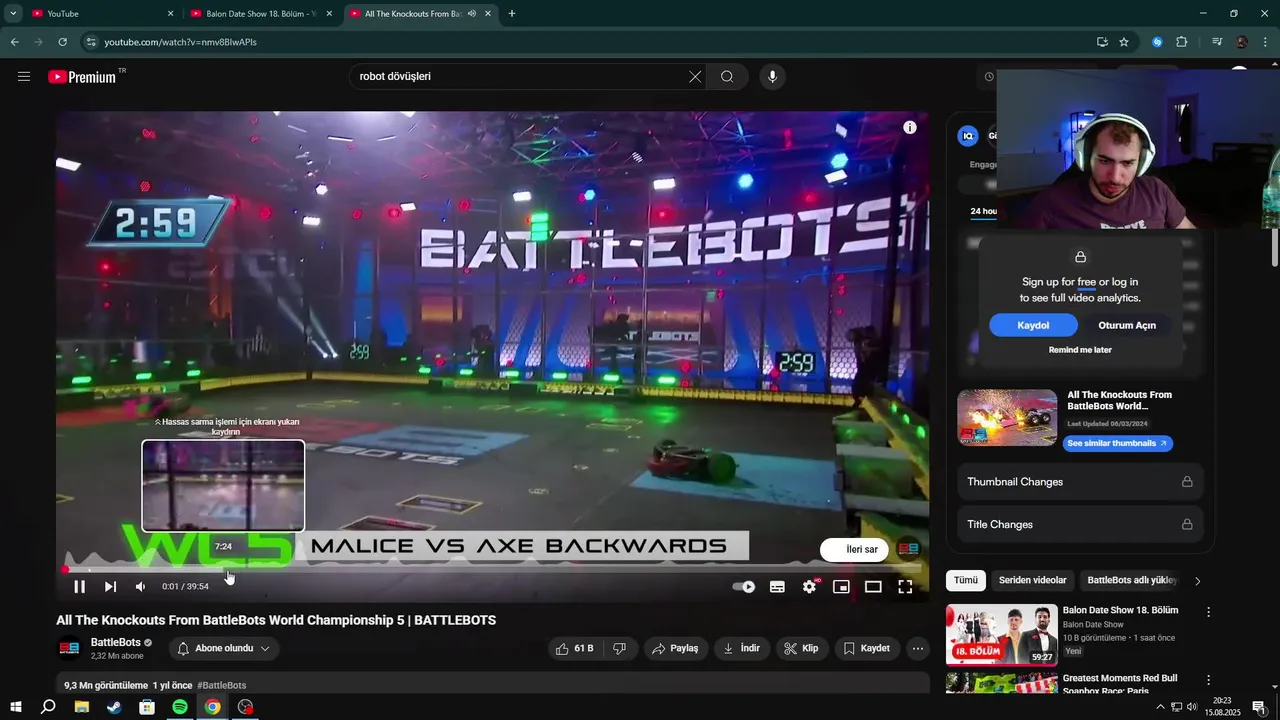Click the Kaydol sign-up button
1280x720 pixels.
click(1033, 325)
